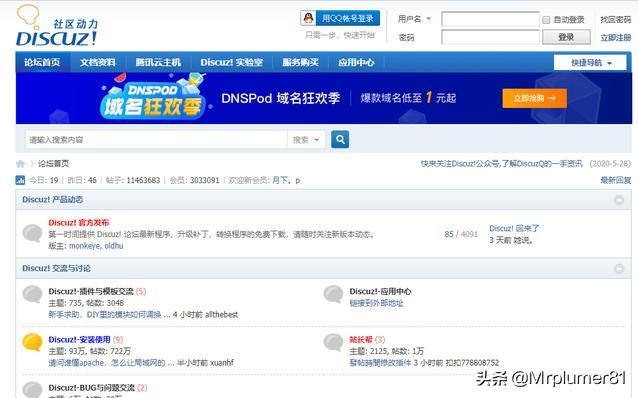Click the 用QQ帐号登录 button
This screenshot has width=638, height=398.
click(340, 18)
